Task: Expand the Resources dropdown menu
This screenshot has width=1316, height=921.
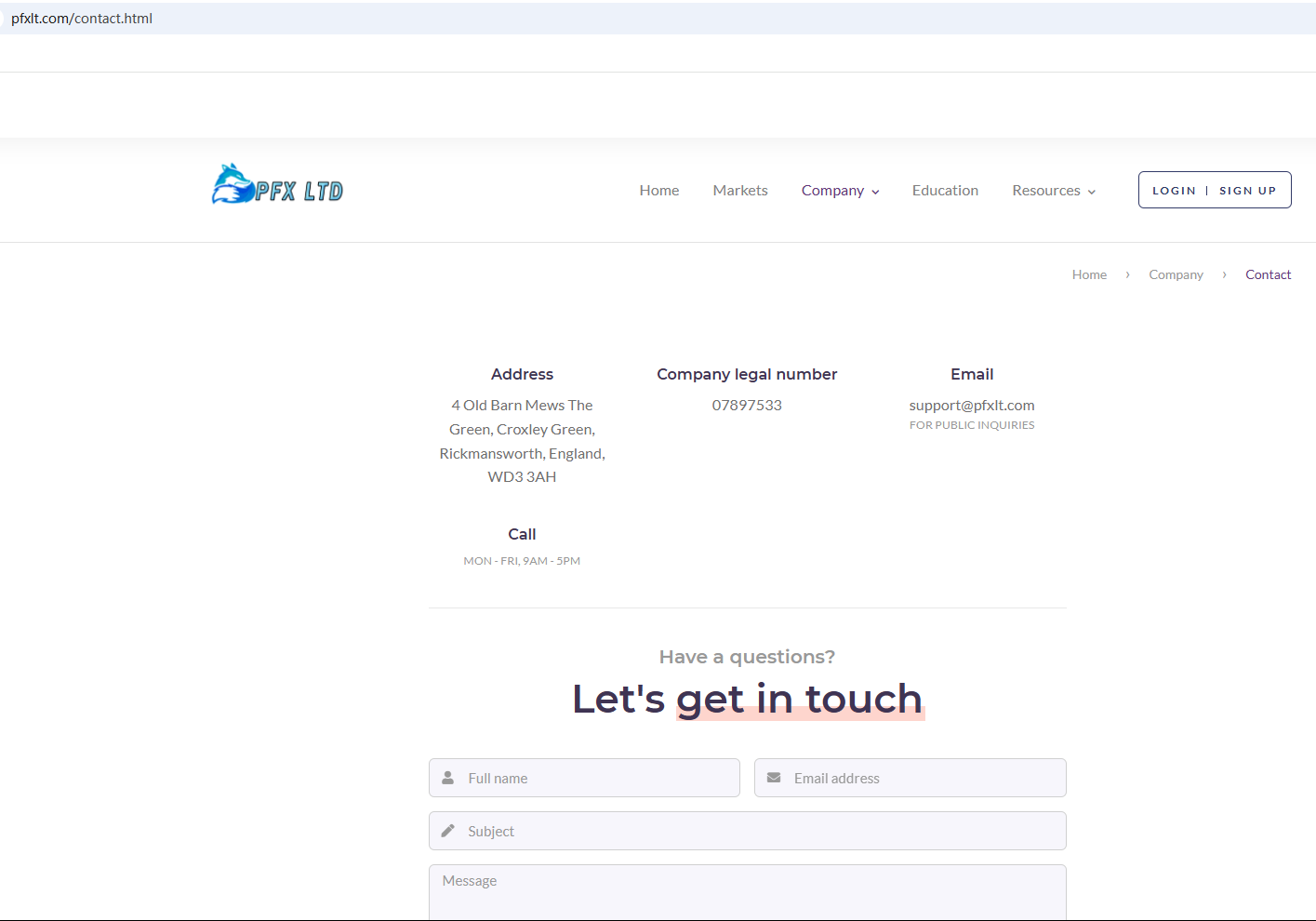Action: coord(1054,191)
